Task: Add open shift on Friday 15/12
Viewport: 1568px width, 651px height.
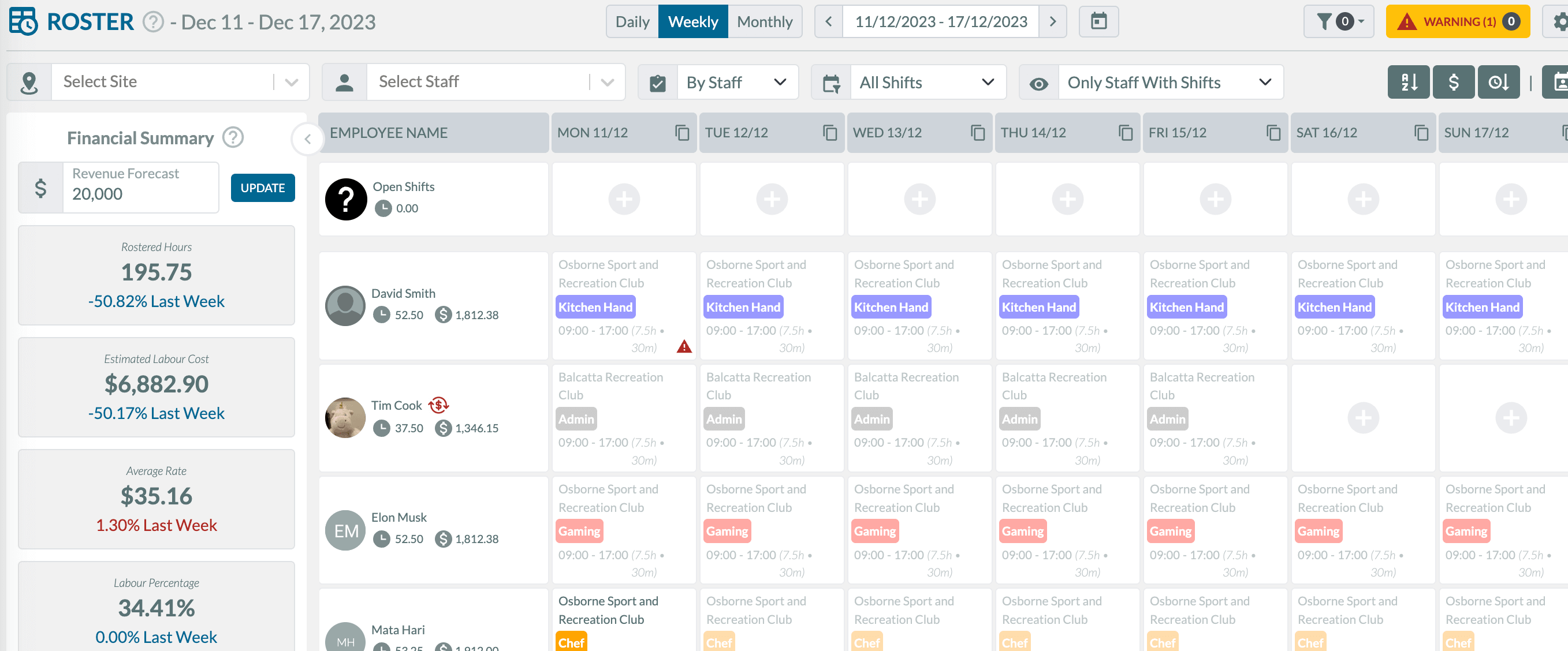Action: tap(1216, 199)
